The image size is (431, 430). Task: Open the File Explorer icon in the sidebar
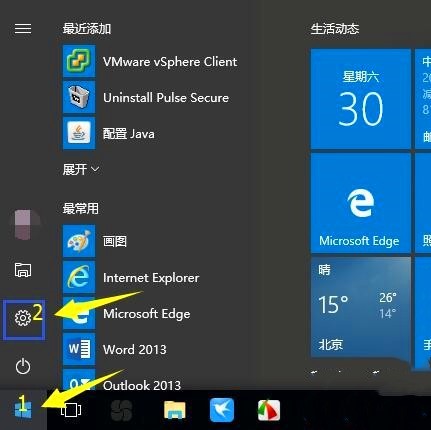point(23,270)
